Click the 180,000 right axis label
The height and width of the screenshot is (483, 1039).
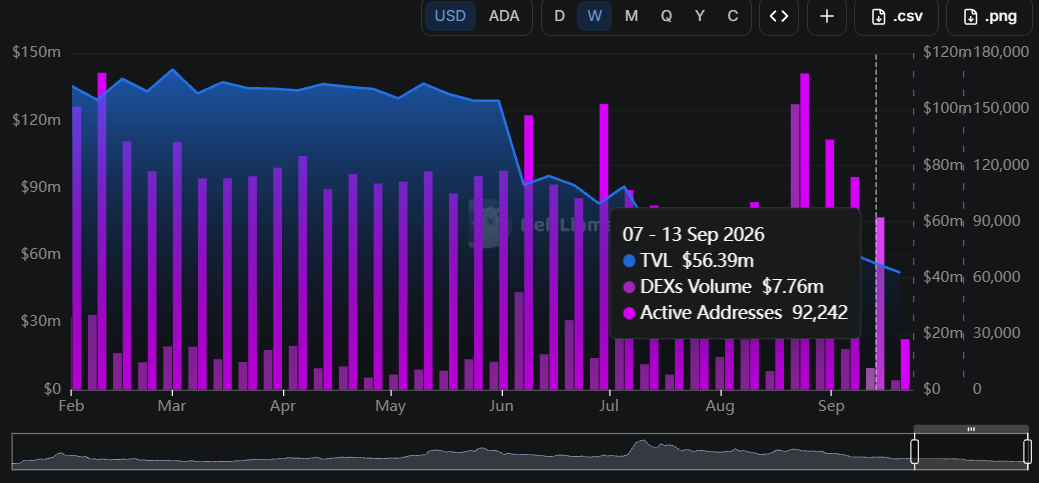1001,53
